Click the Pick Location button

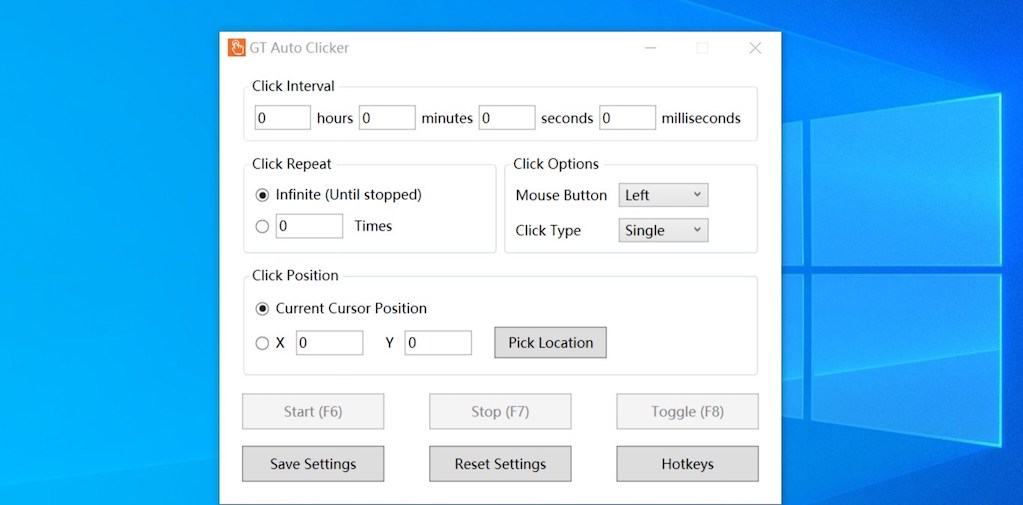550,343
